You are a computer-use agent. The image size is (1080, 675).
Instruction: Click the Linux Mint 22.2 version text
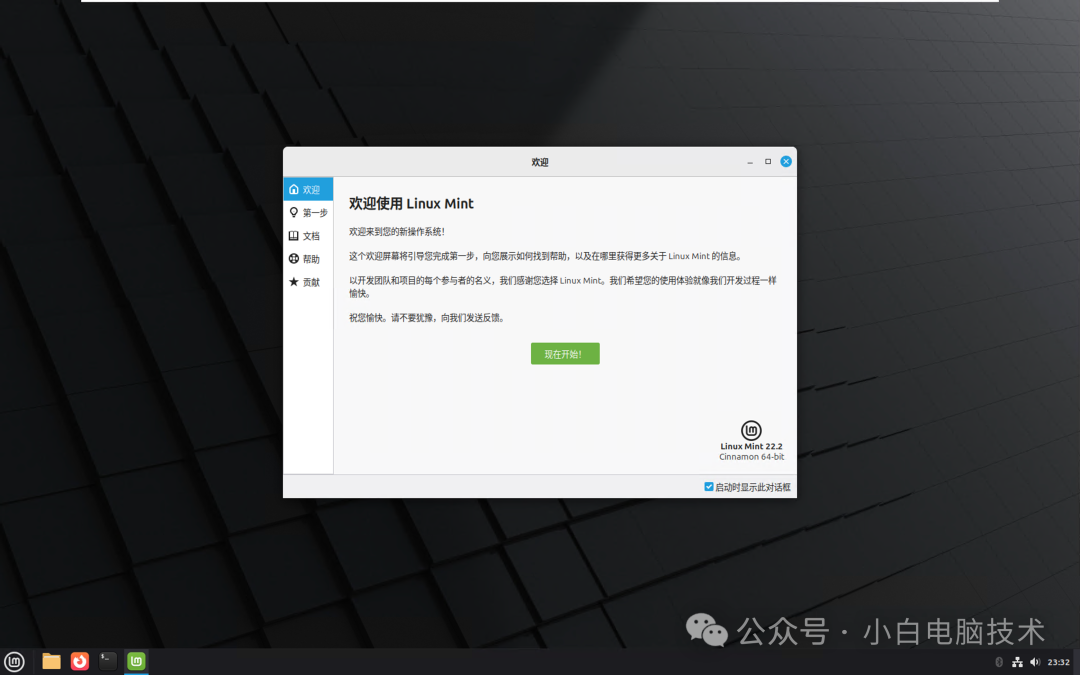click(x=751, y=446)
